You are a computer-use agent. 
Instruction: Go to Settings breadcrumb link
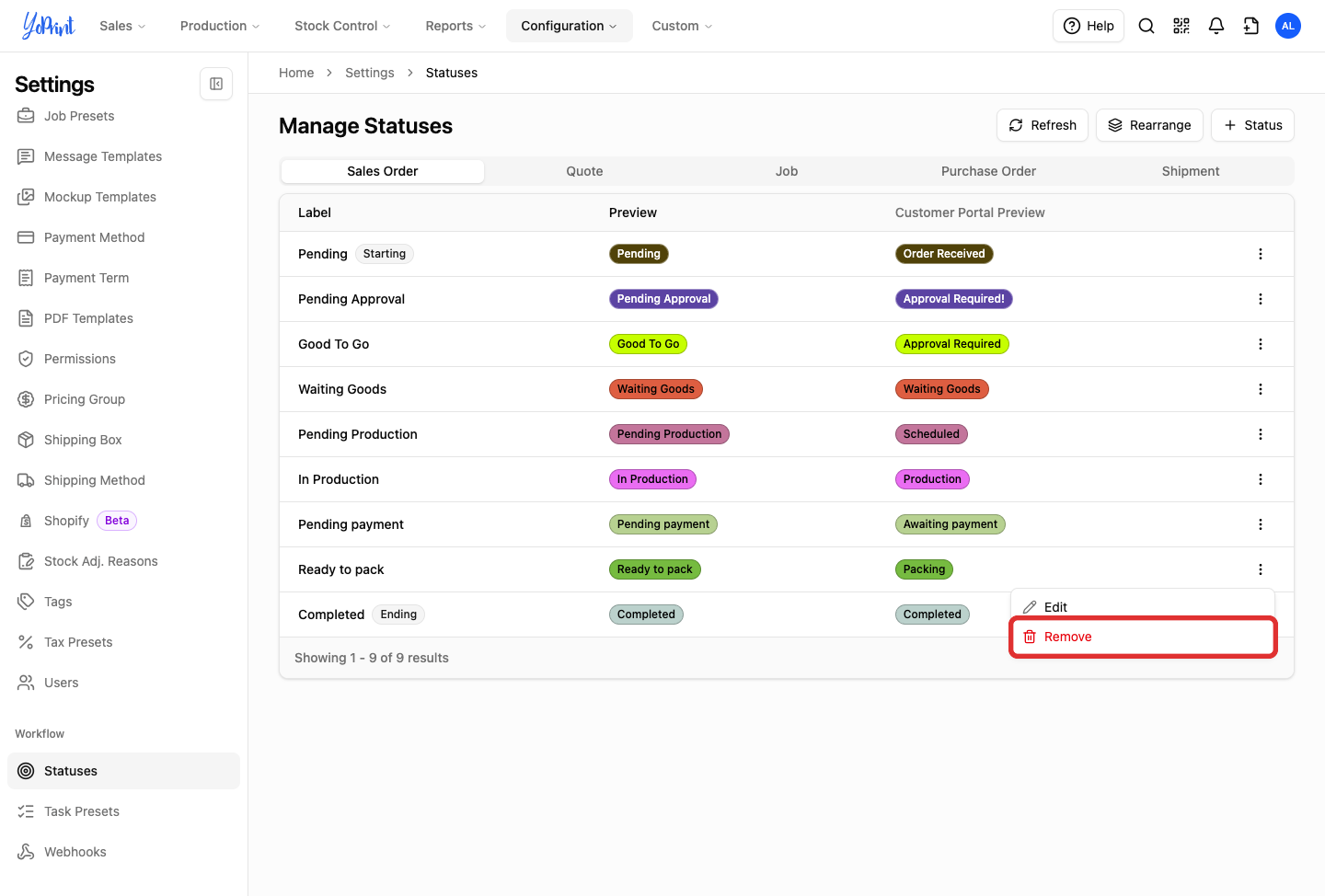[370, 73]
